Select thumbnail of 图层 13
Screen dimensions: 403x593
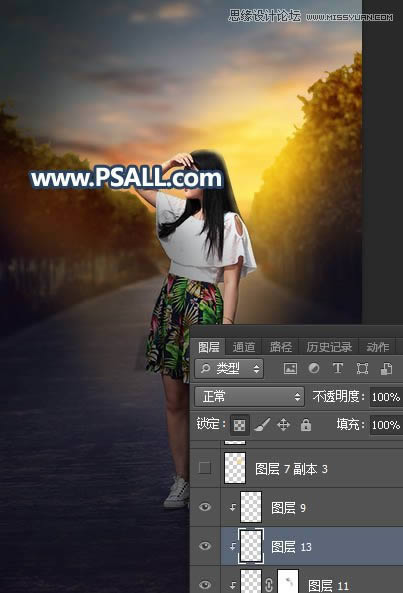tap(251, 546)
